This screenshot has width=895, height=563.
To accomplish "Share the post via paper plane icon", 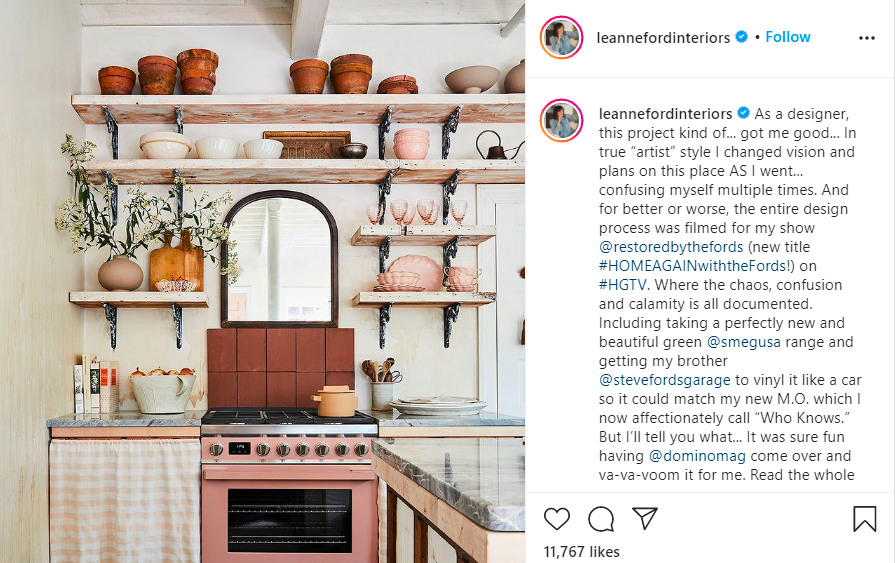I will tap(645, 518).
